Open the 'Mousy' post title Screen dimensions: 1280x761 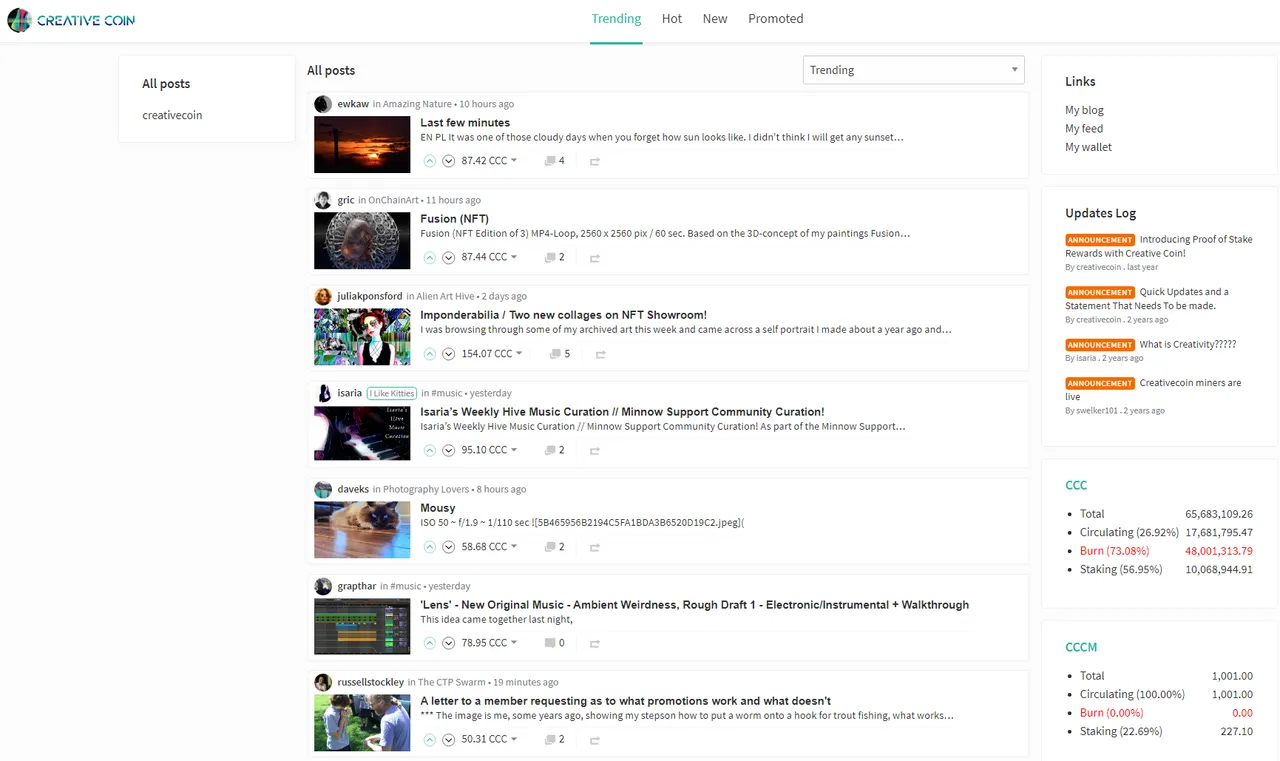point(438,508)
